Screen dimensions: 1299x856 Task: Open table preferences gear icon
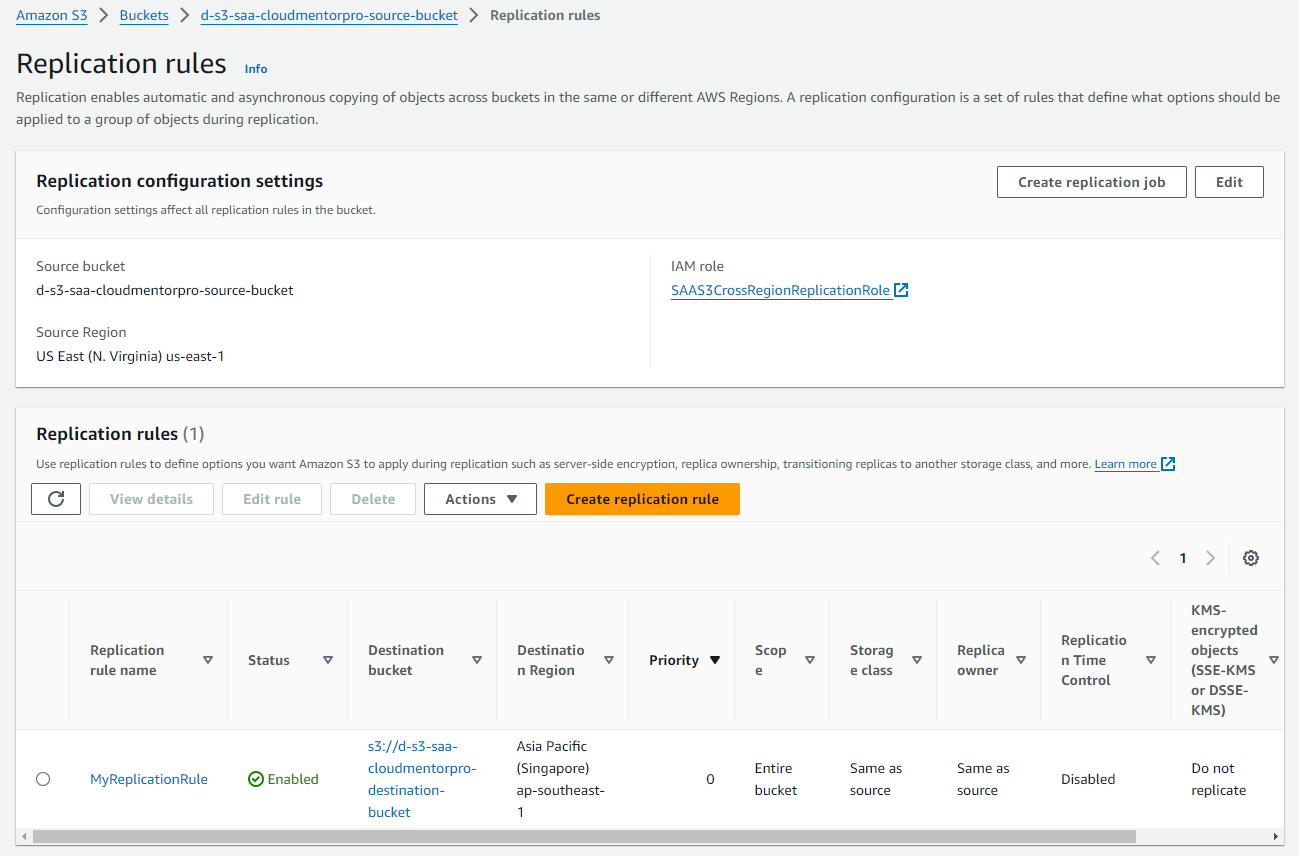tap(1250, 558)
